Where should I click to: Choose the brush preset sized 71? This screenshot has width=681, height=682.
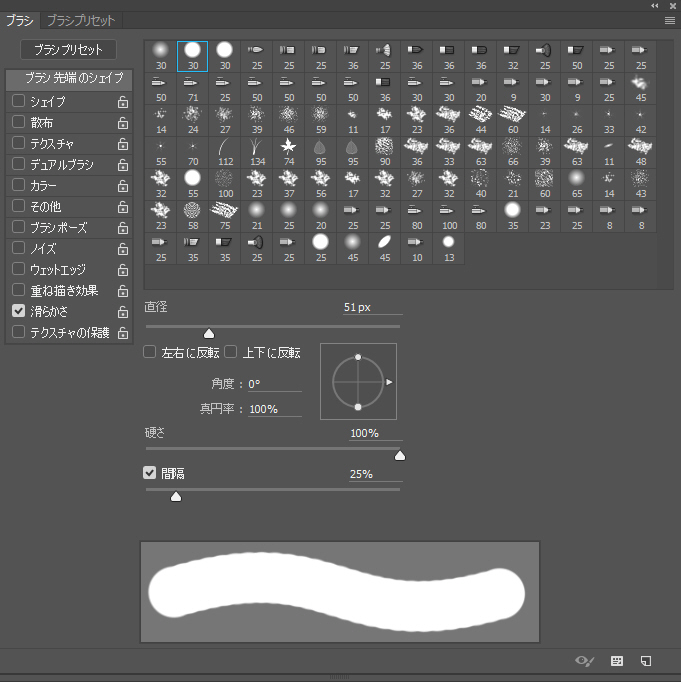(x=193, y=89)
